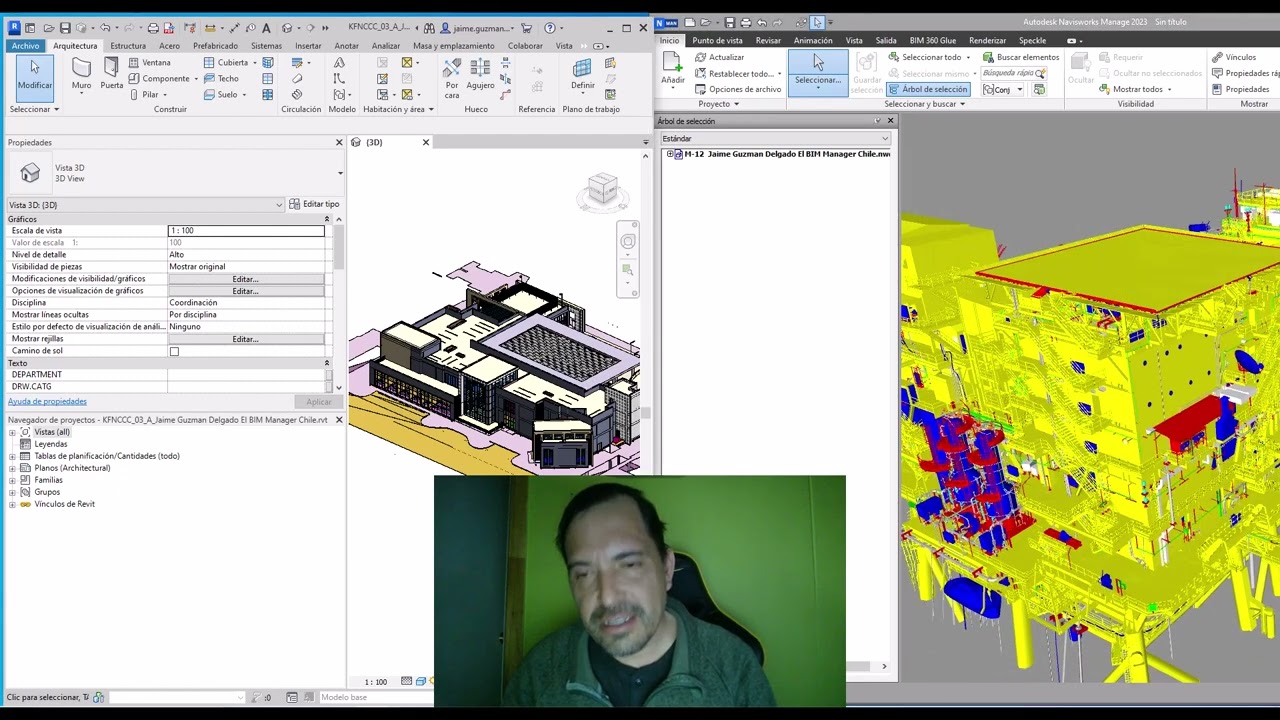
Task: Click the Nivel de detalle value Alto
Action: 246,255
